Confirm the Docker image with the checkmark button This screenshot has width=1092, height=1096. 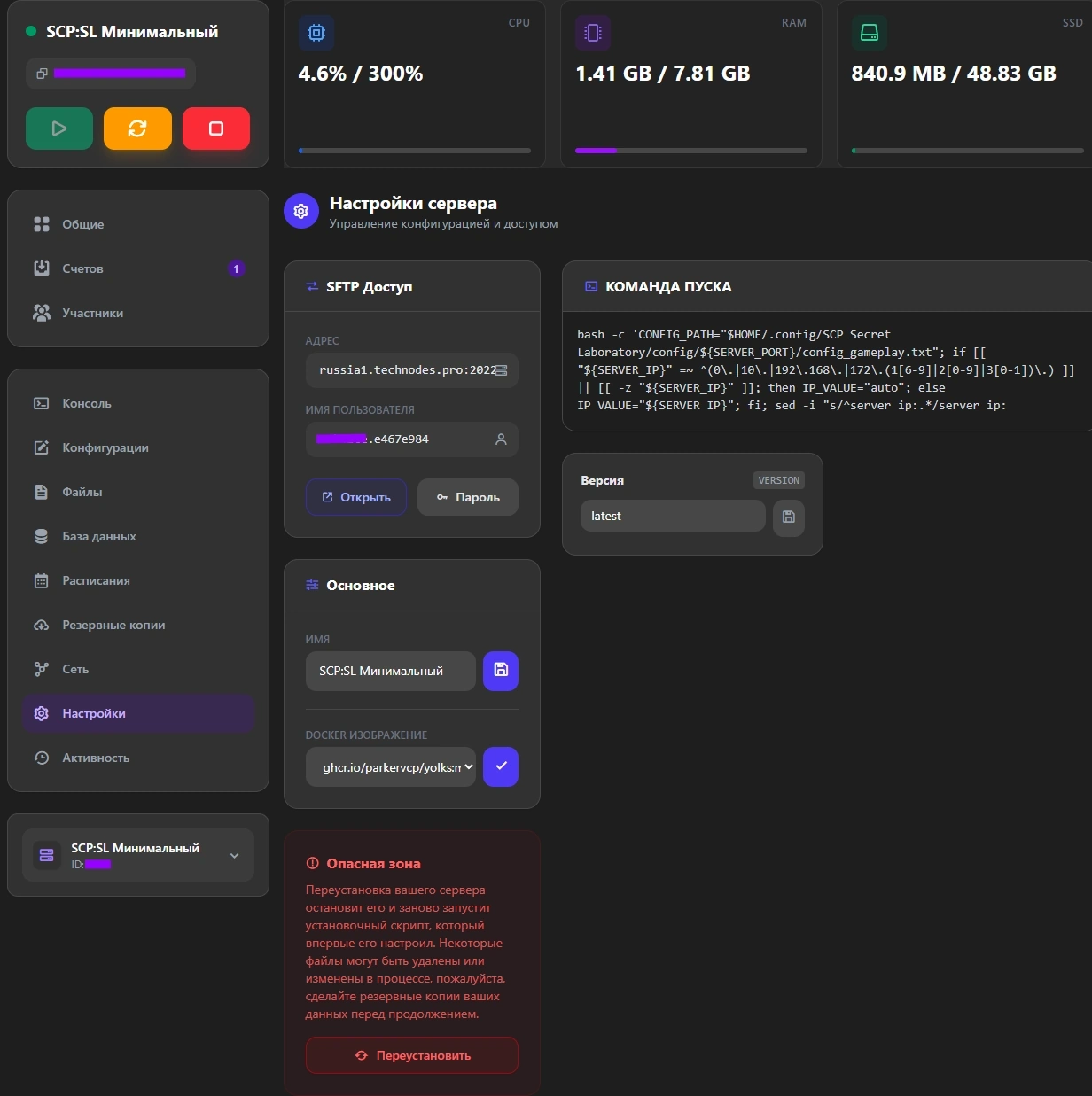click(501, 766)
